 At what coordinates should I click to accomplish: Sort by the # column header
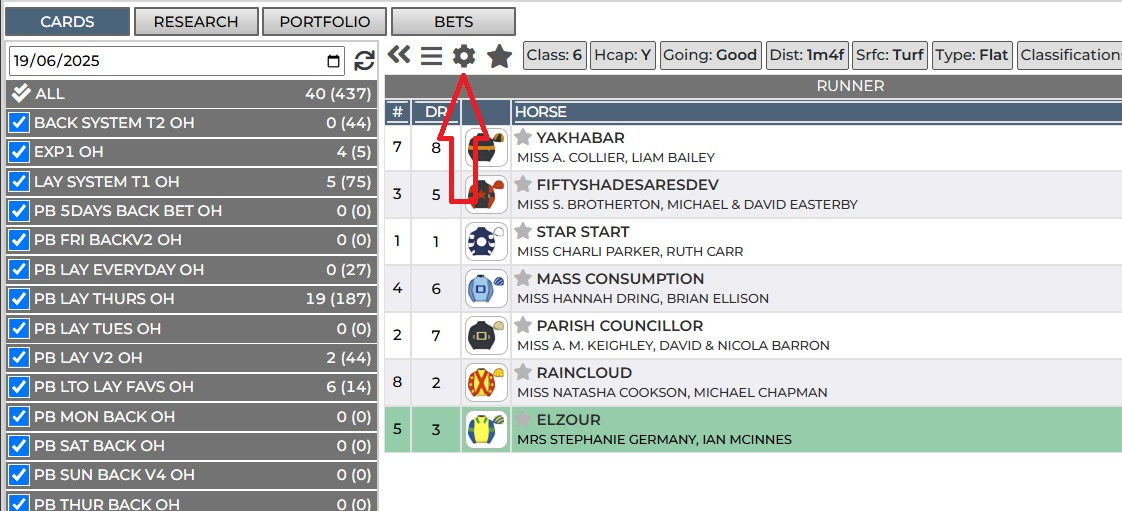coord(397,112)
